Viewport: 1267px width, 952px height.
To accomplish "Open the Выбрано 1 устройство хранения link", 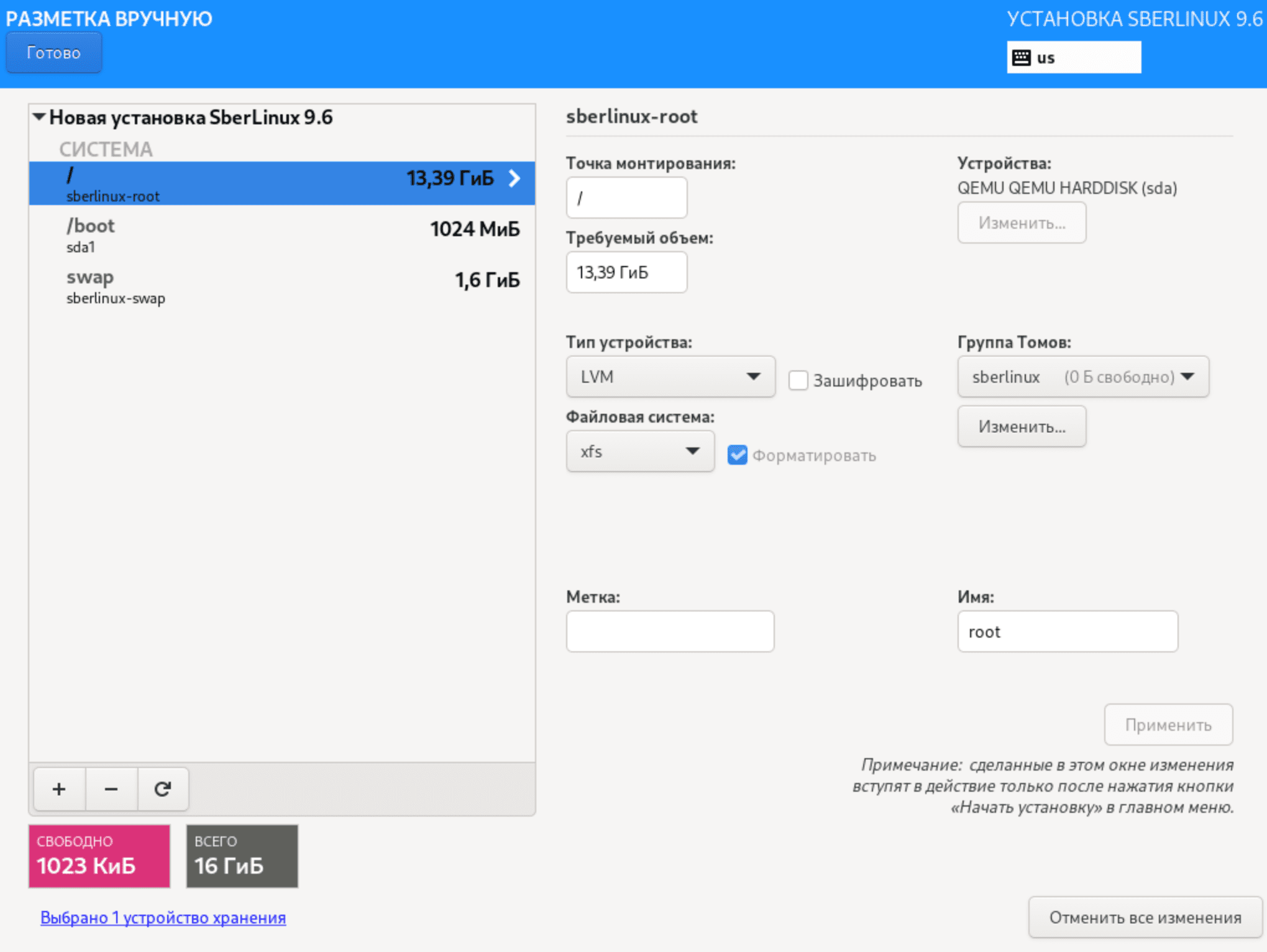I will pos(163,917).
